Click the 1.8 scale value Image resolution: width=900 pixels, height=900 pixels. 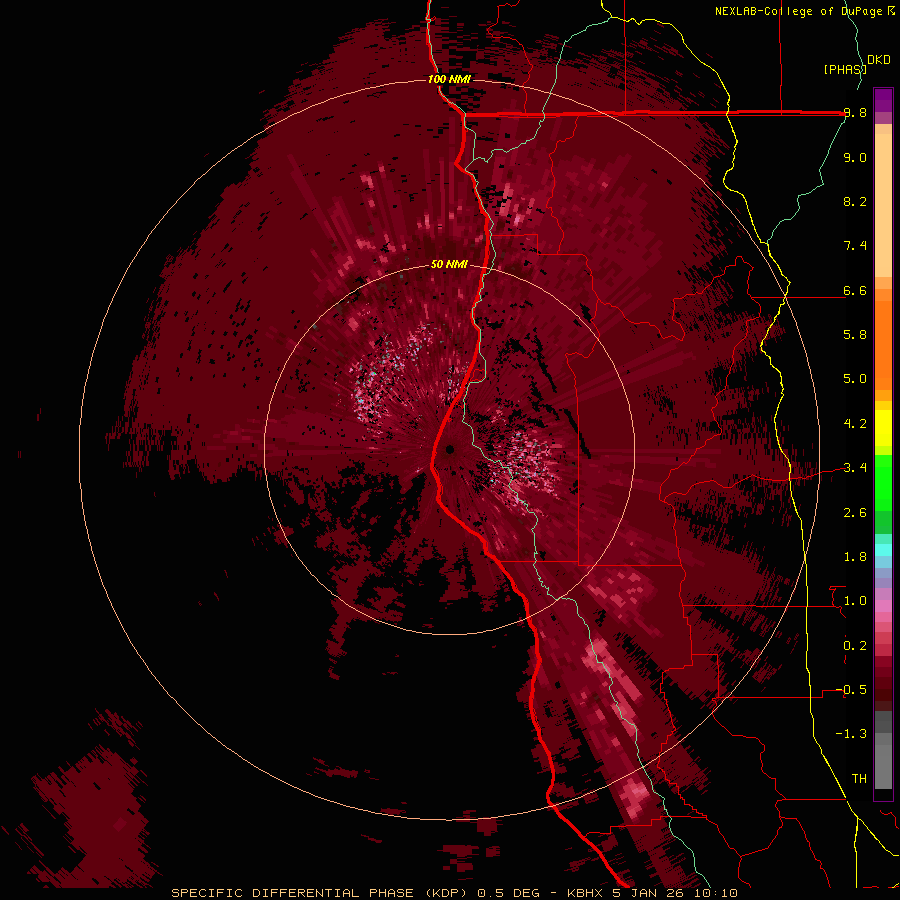tap(855, 557)
